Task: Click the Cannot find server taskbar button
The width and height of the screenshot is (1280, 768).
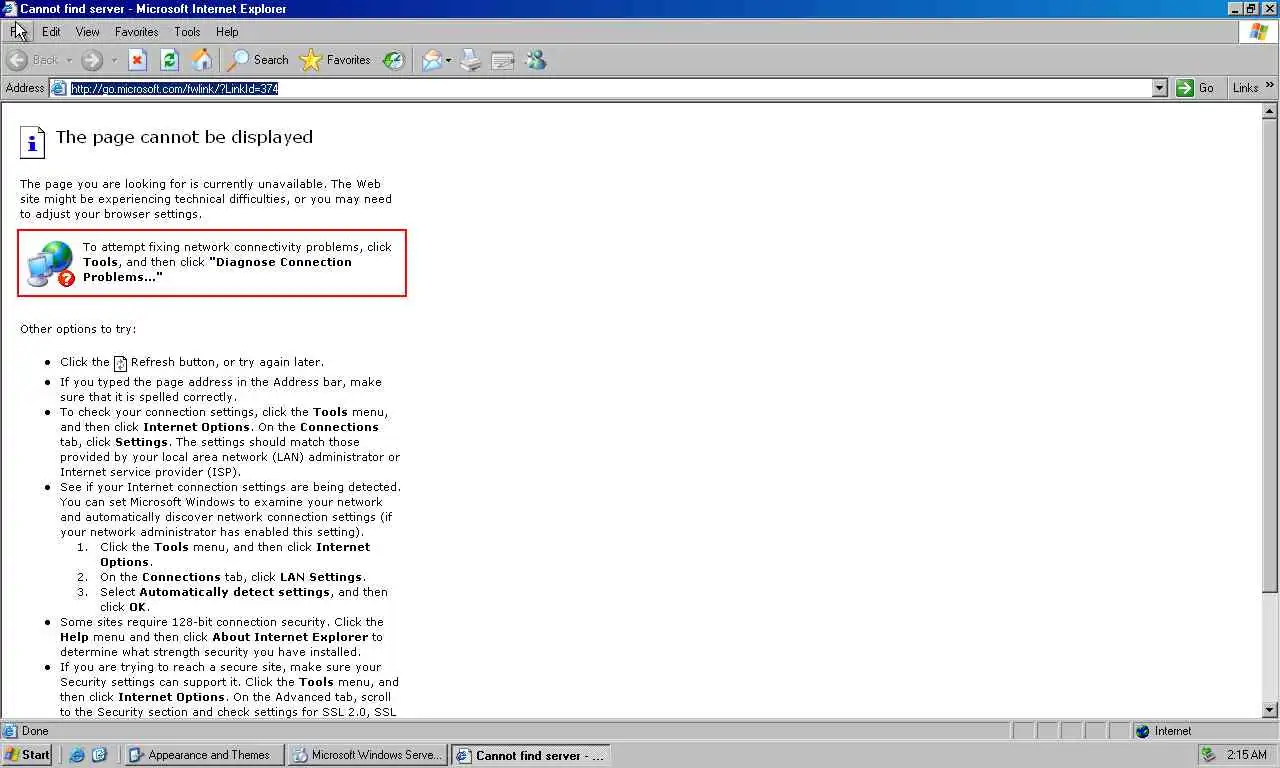Action: [x=530, y=755]
